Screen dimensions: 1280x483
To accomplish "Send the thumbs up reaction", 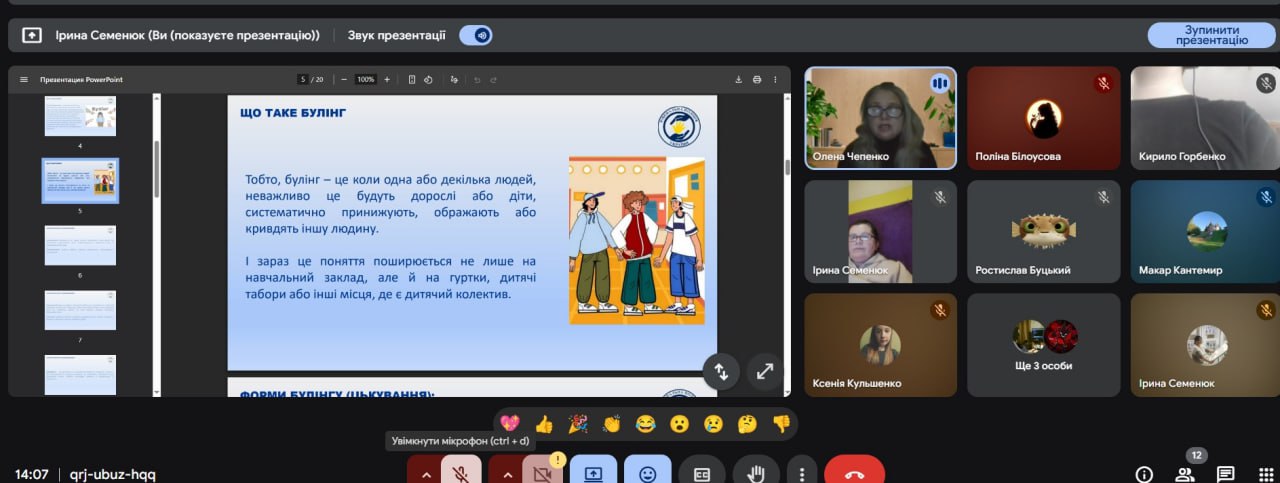I will click(x=543, y=424).
